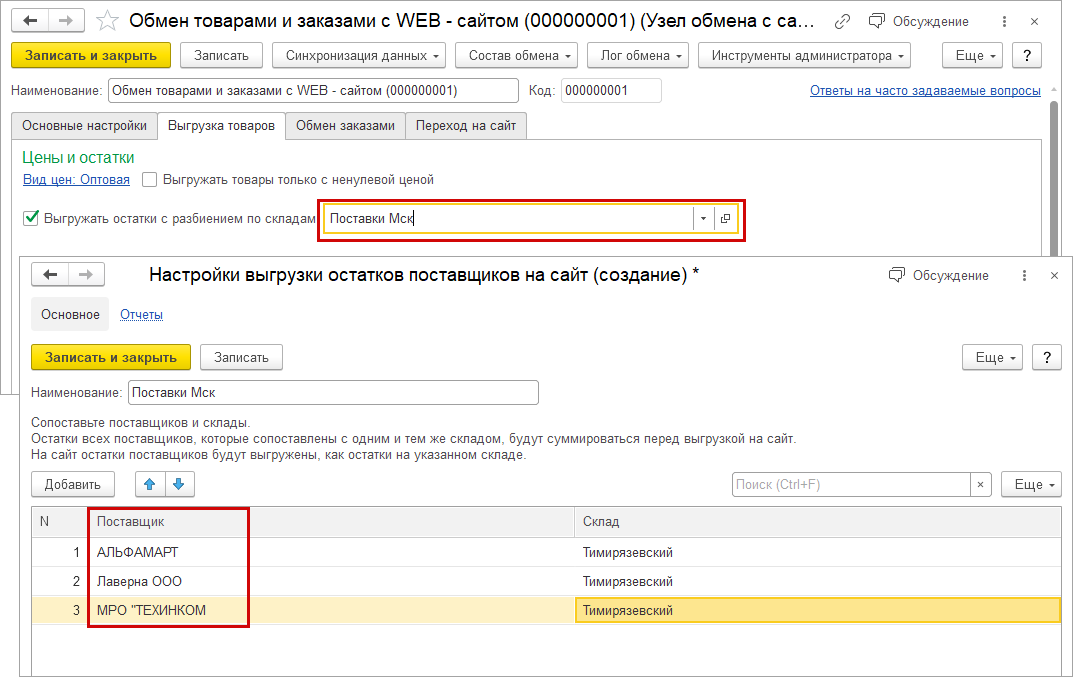Copy link to exchange node
The image size is (1073, 677).
point(842,22)
